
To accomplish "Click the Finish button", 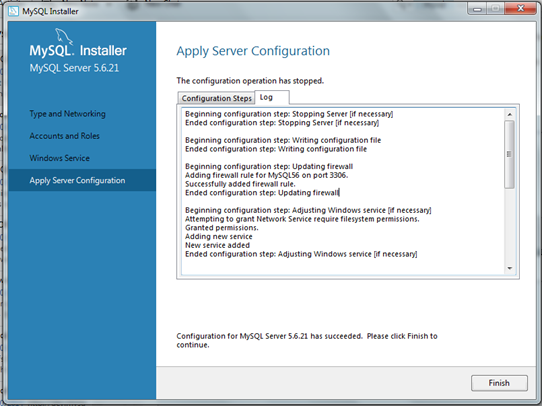I will click(499, 383).
